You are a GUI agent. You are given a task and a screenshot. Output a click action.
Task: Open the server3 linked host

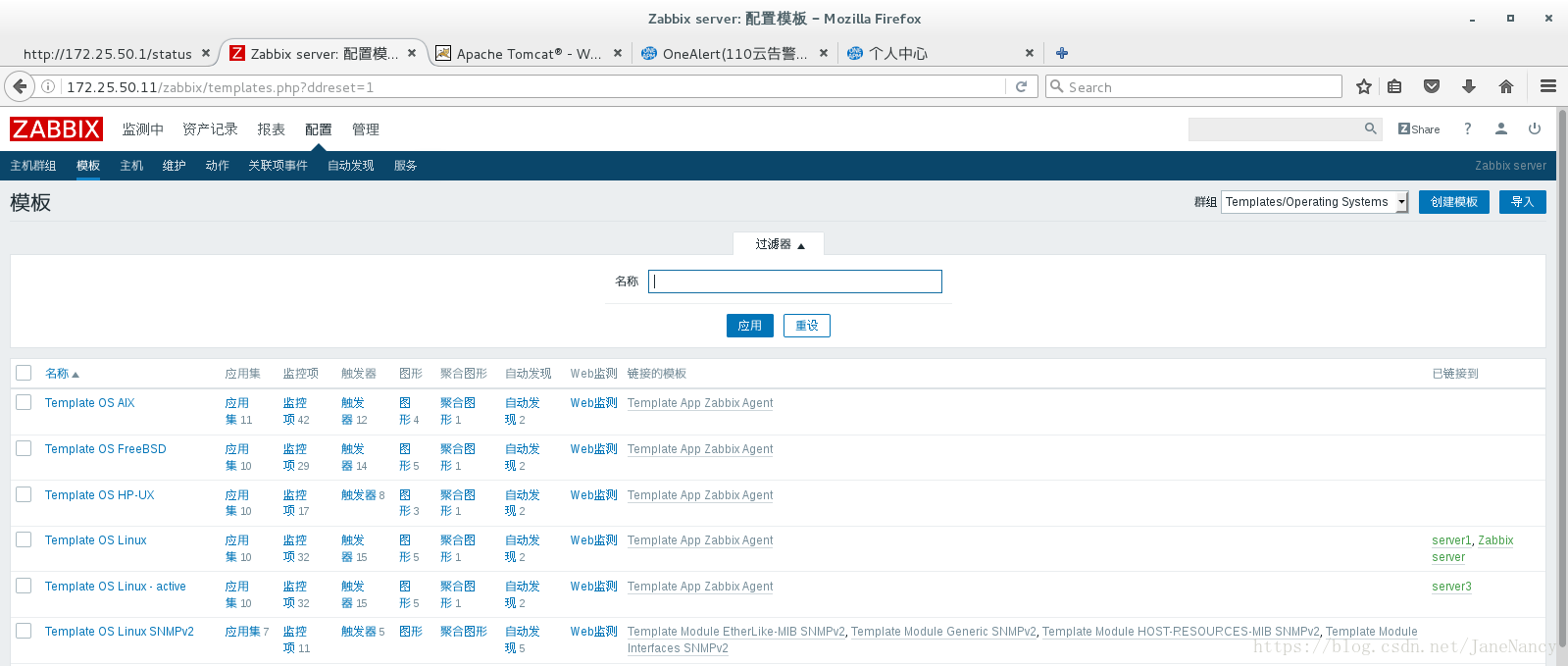pyautogui.click(x=1451, y=587)
